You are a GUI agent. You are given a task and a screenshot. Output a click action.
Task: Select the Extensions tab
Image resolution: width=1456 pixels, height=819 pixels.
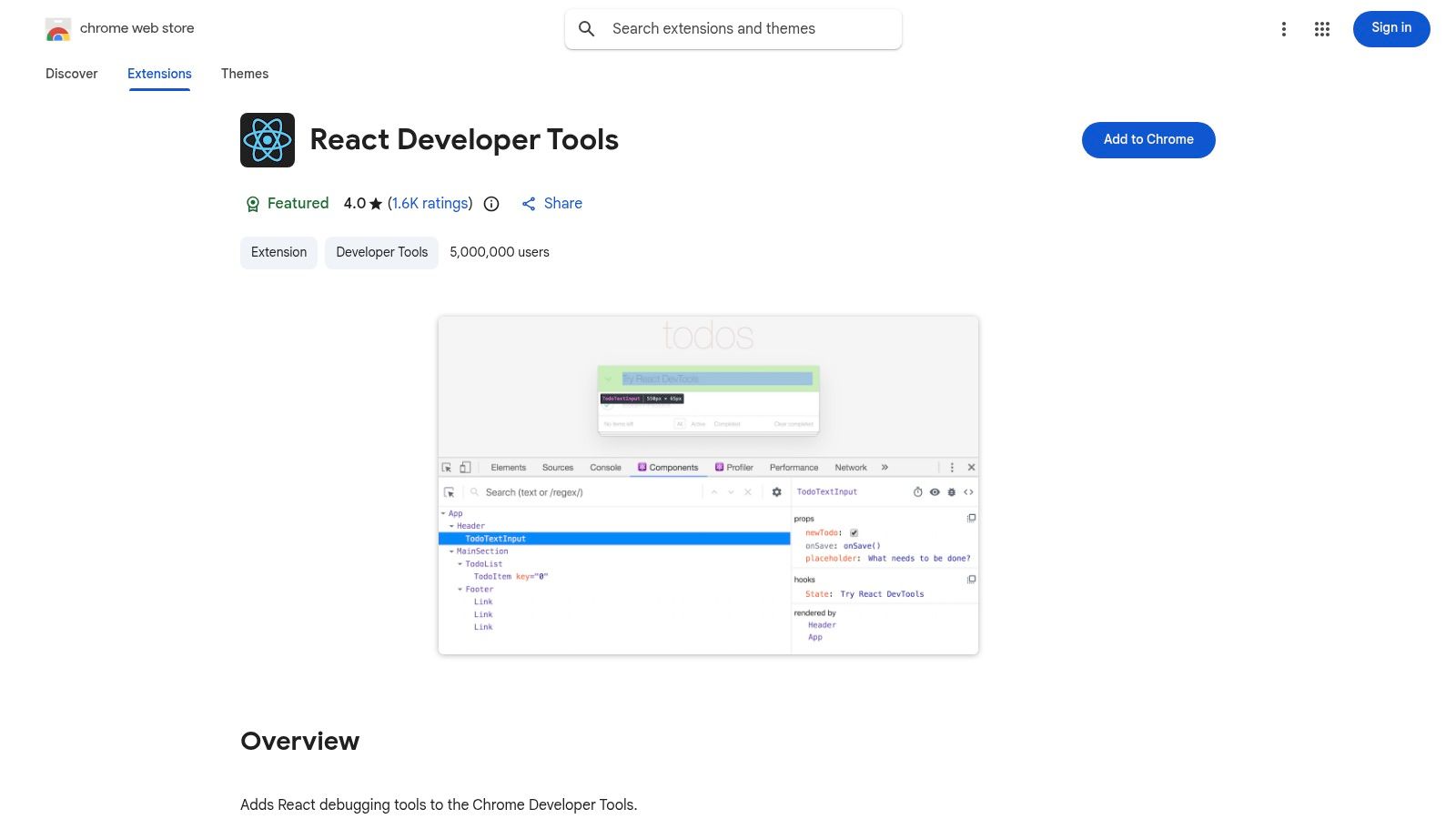(158, 74)
